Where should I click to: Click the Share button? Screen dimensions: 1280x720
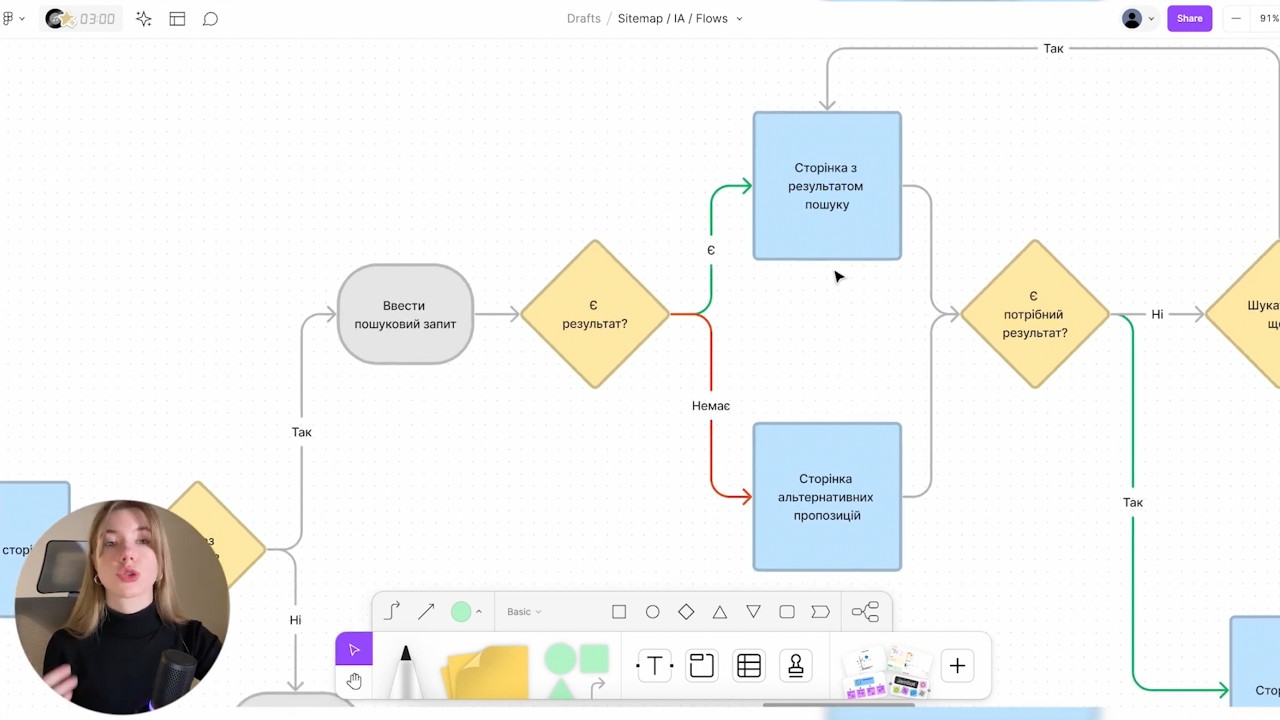1190,19
